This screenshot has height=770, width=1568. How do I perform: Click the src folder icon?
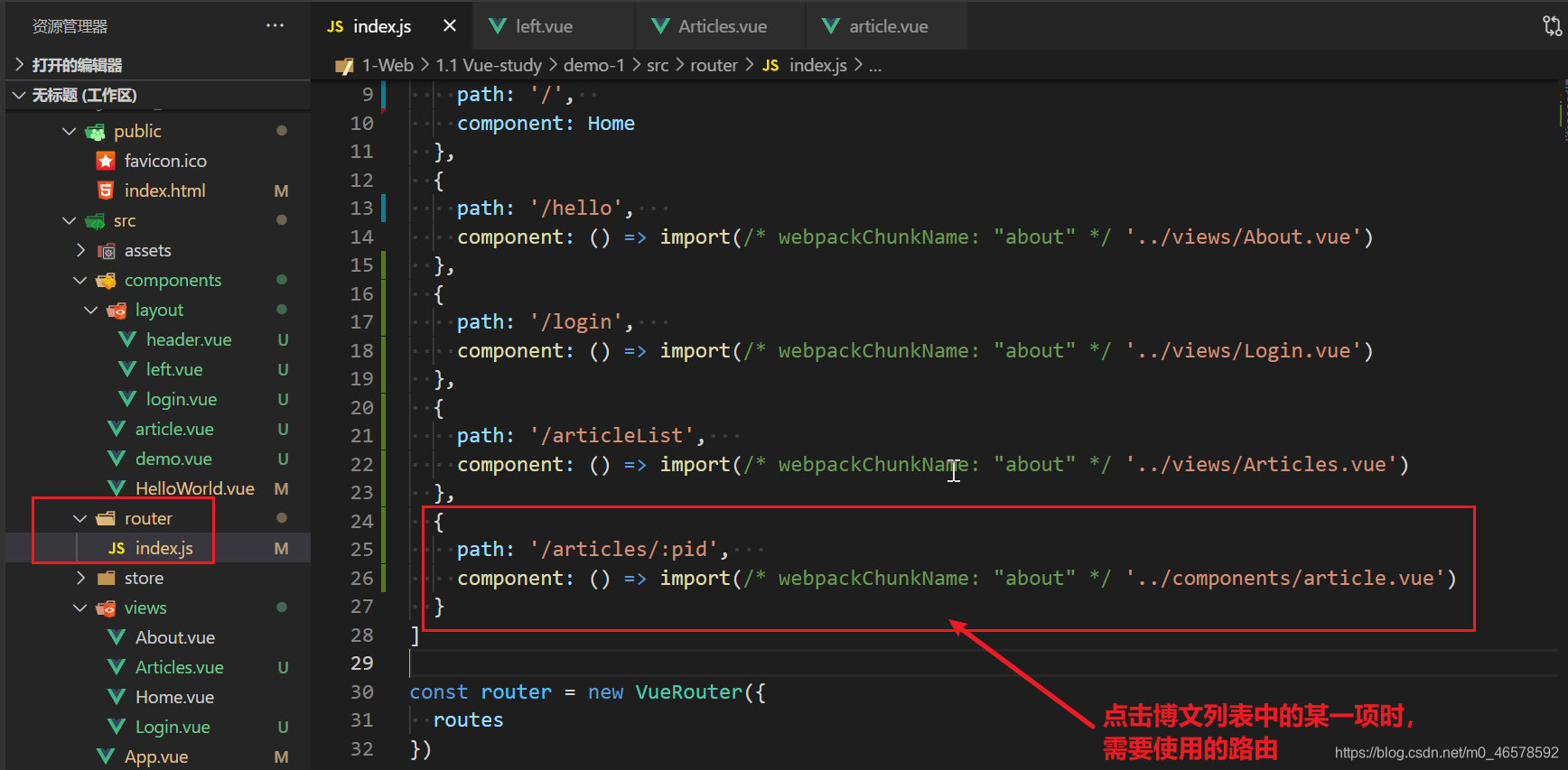[95, 221]
